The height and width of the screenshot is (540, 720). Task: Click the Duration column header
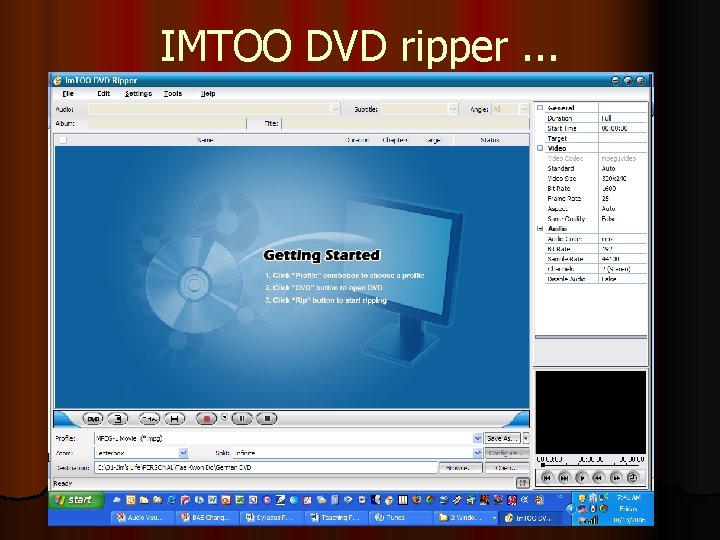[357, 140]
